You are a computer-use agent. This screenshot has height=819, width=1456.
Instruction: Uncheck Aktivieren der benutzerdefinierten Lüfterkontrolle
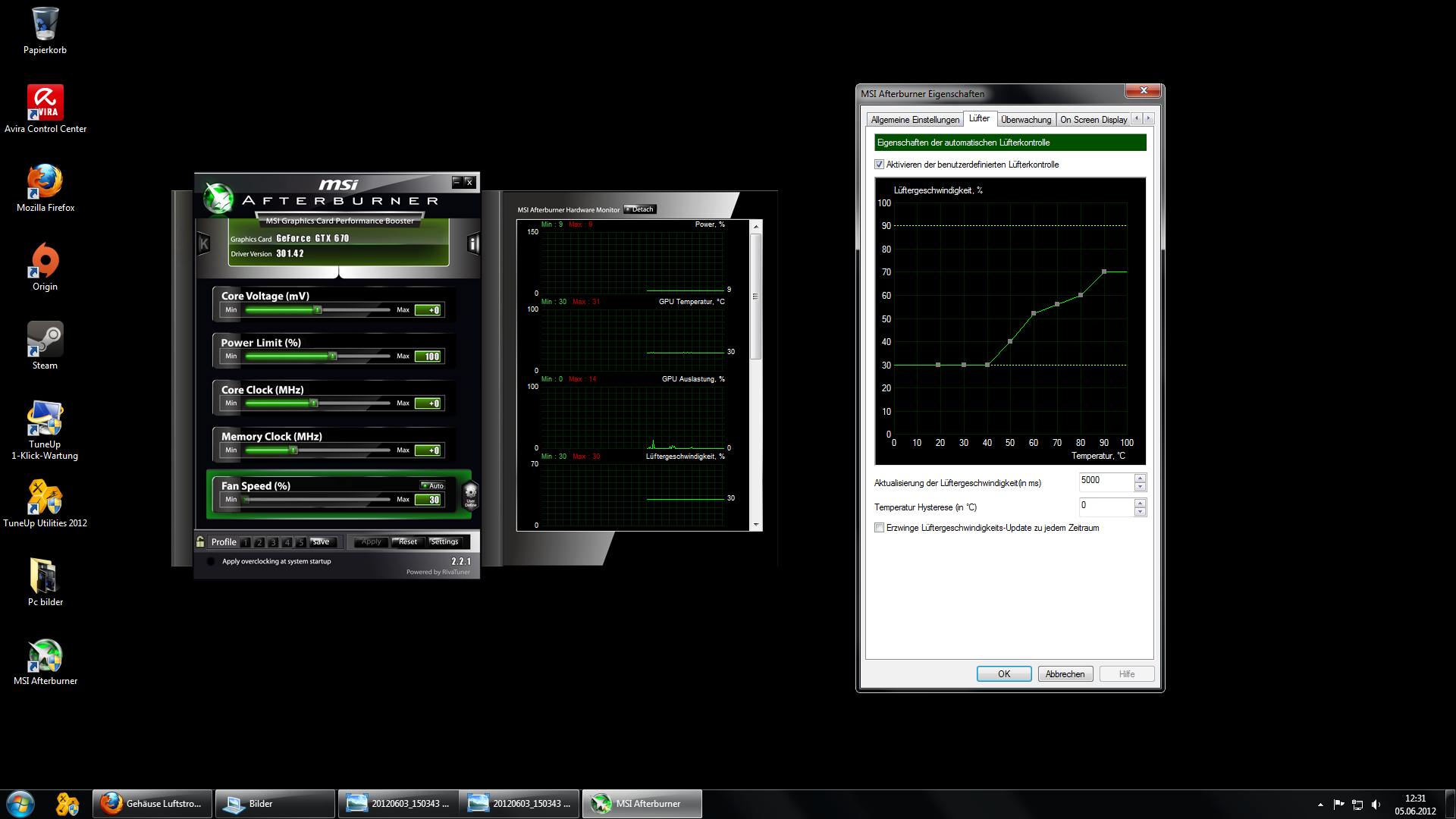click(880, 165)
